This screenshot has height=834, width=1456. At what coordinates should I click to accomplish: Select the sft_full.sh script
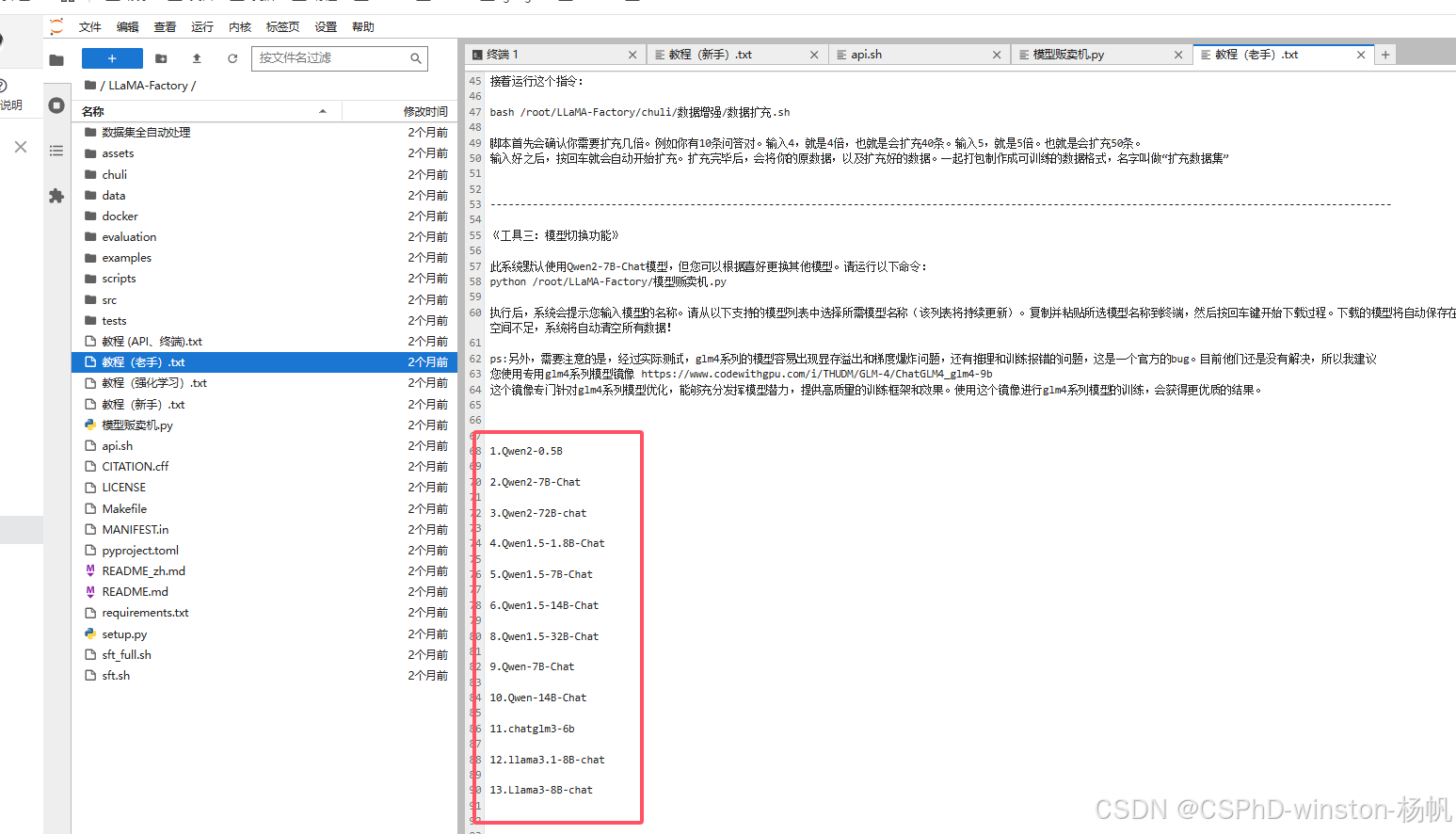[x=264, y=654]
